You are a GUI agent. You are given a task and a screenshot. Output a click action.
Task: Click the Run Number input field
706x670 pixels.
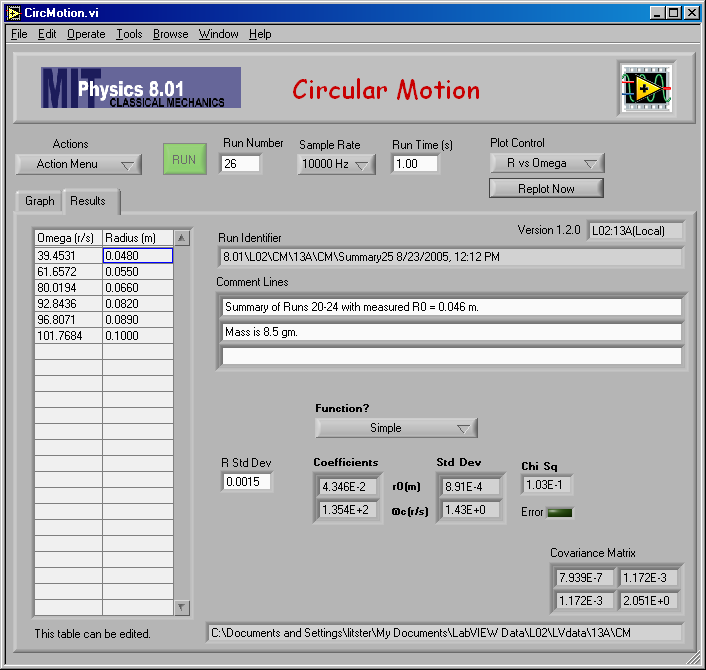[x=240, y=164]
